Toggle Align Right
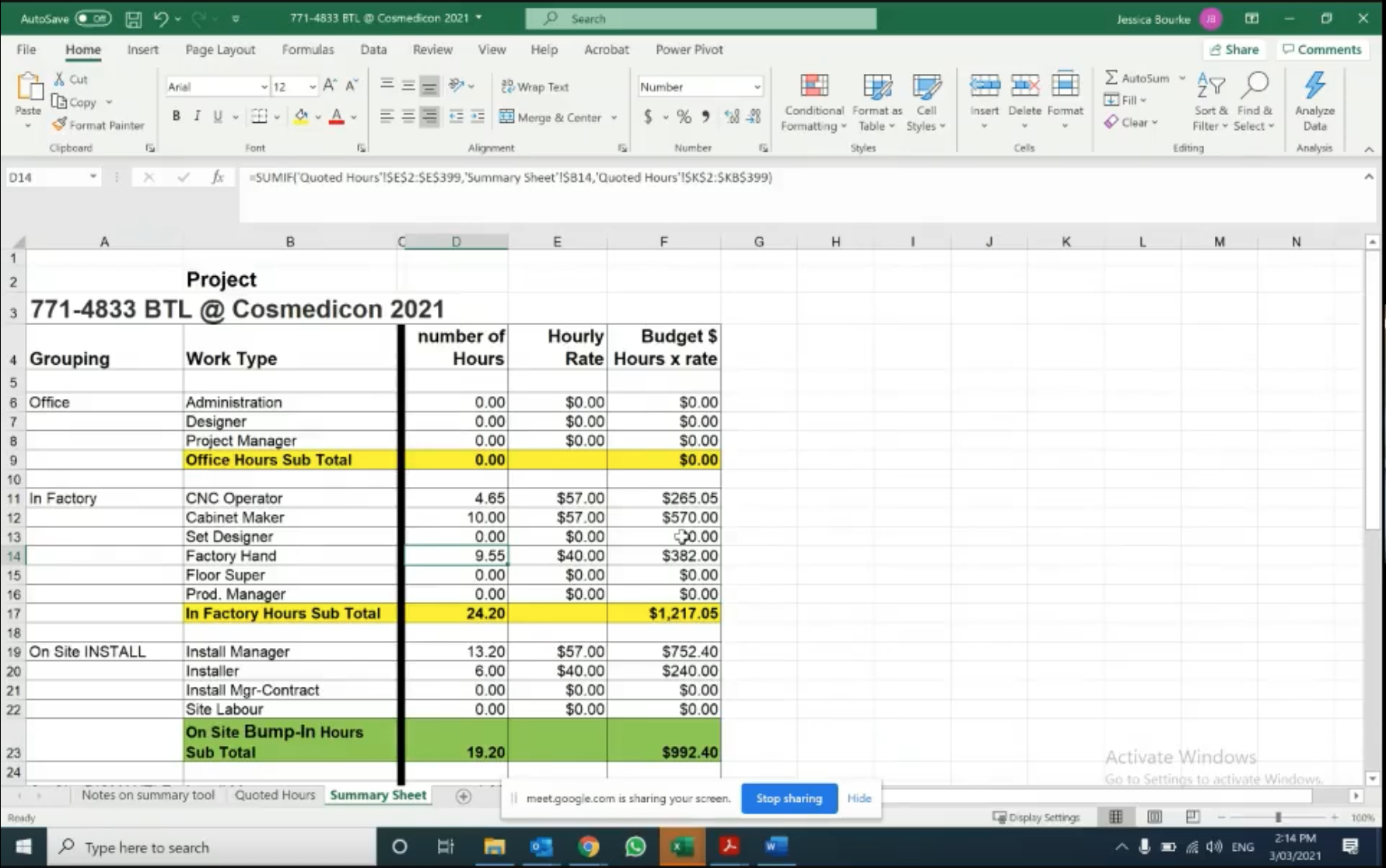Screen dimensions: 1386x868 click(429, 117)
